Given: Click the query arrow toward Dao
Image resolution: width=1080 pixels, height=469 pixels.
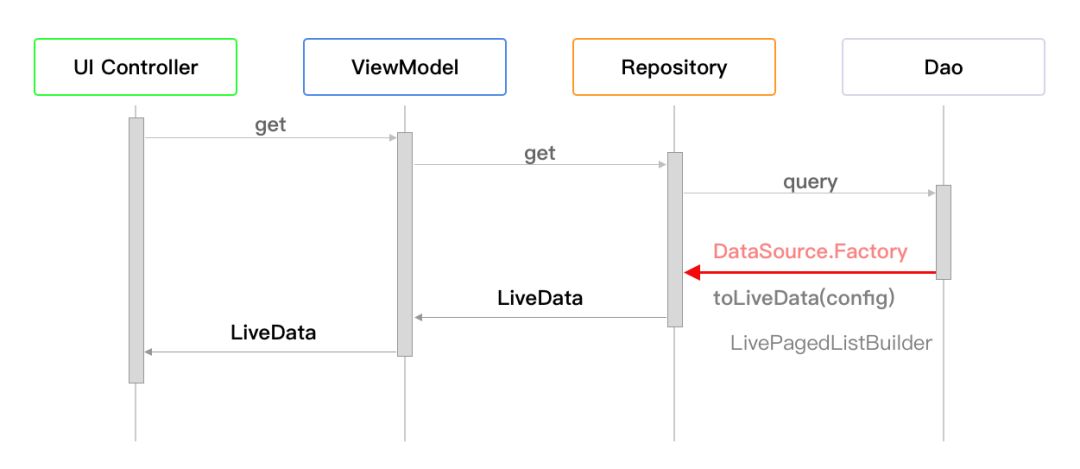Looking at the screenshot, I should (809, 193).
